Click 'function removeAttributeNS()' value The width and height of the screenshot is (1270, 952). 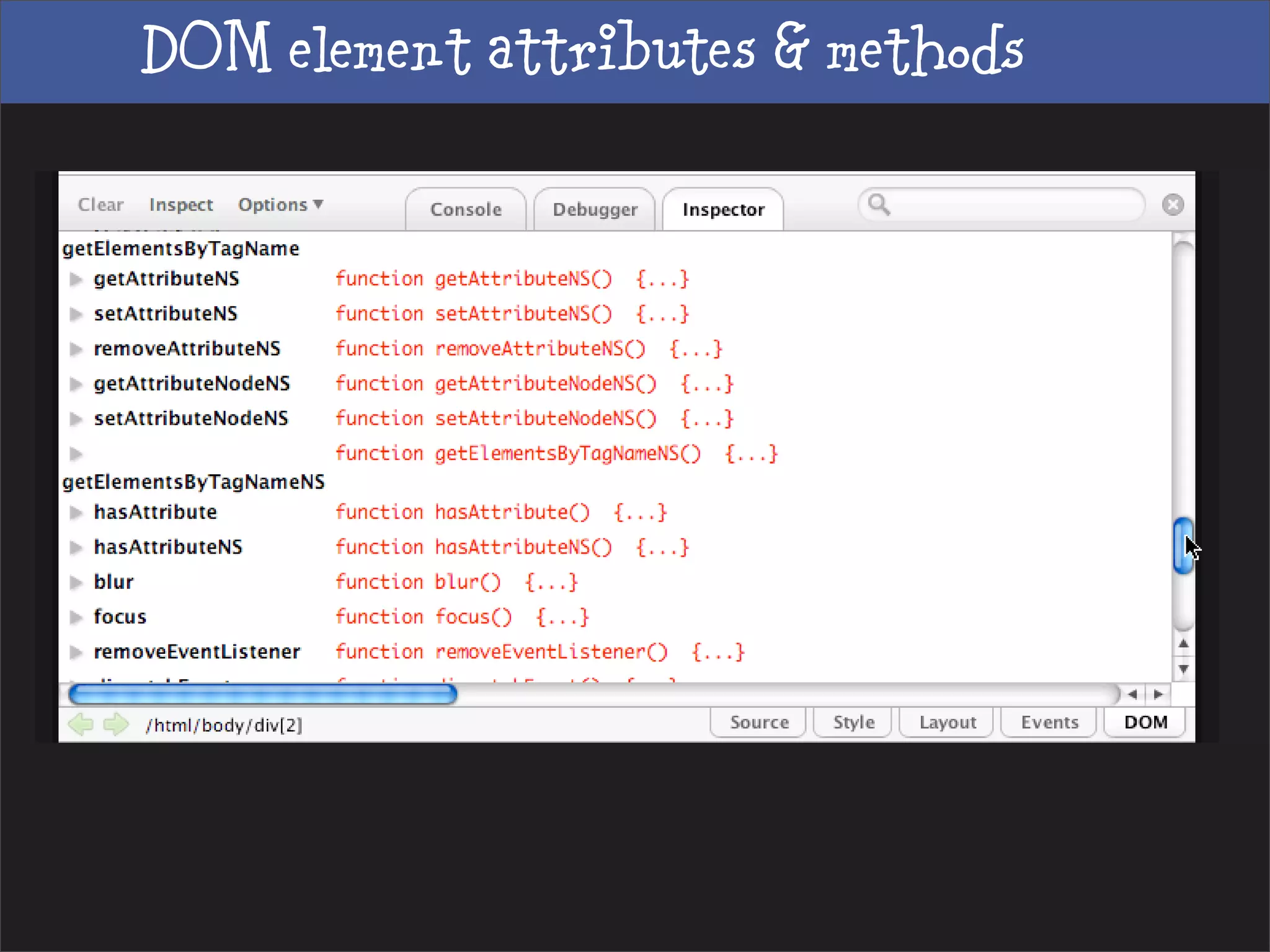[x=529, y=350]
